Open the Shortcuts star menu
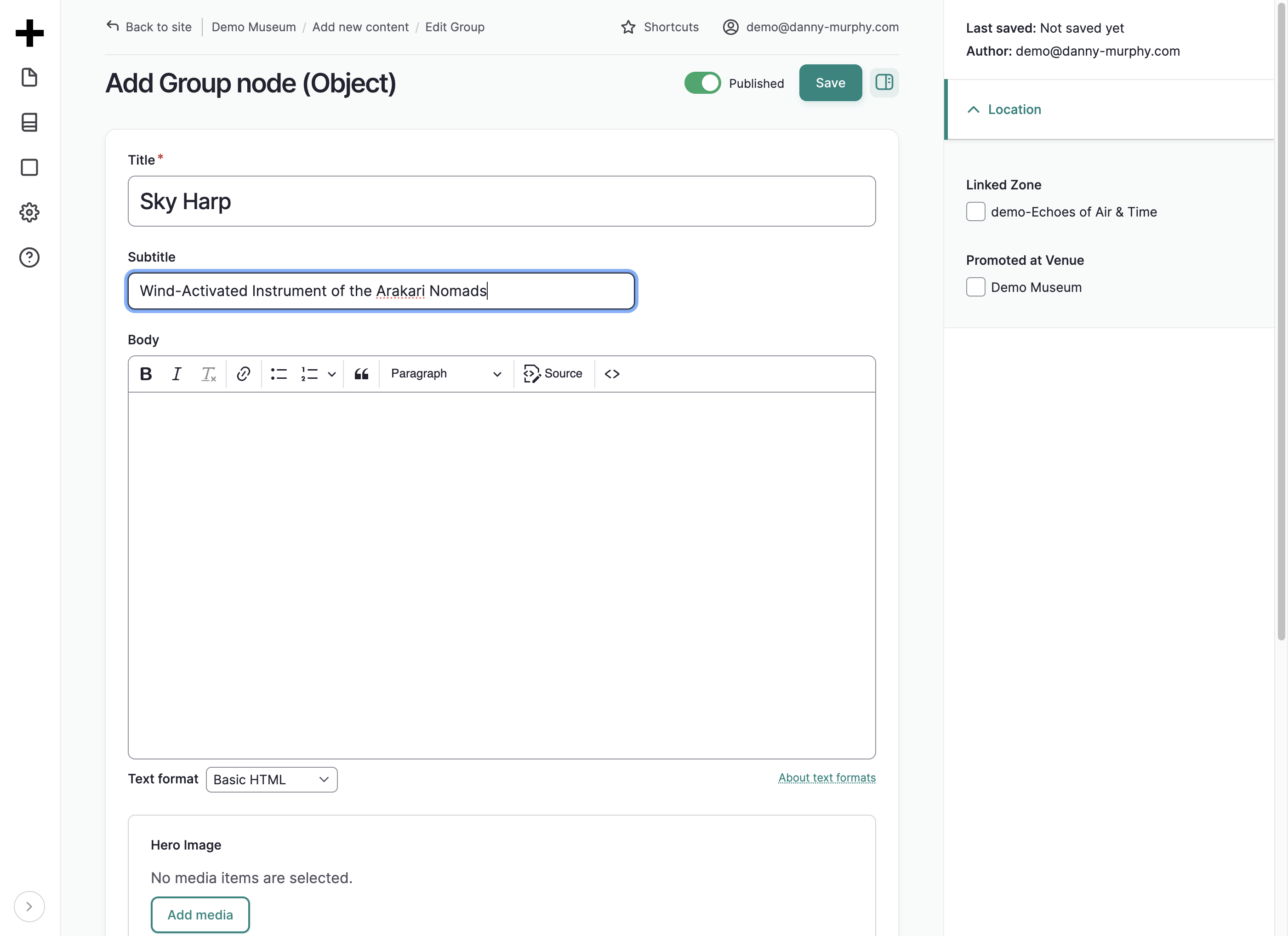The image size is (1288, 936). pos(660,27)
